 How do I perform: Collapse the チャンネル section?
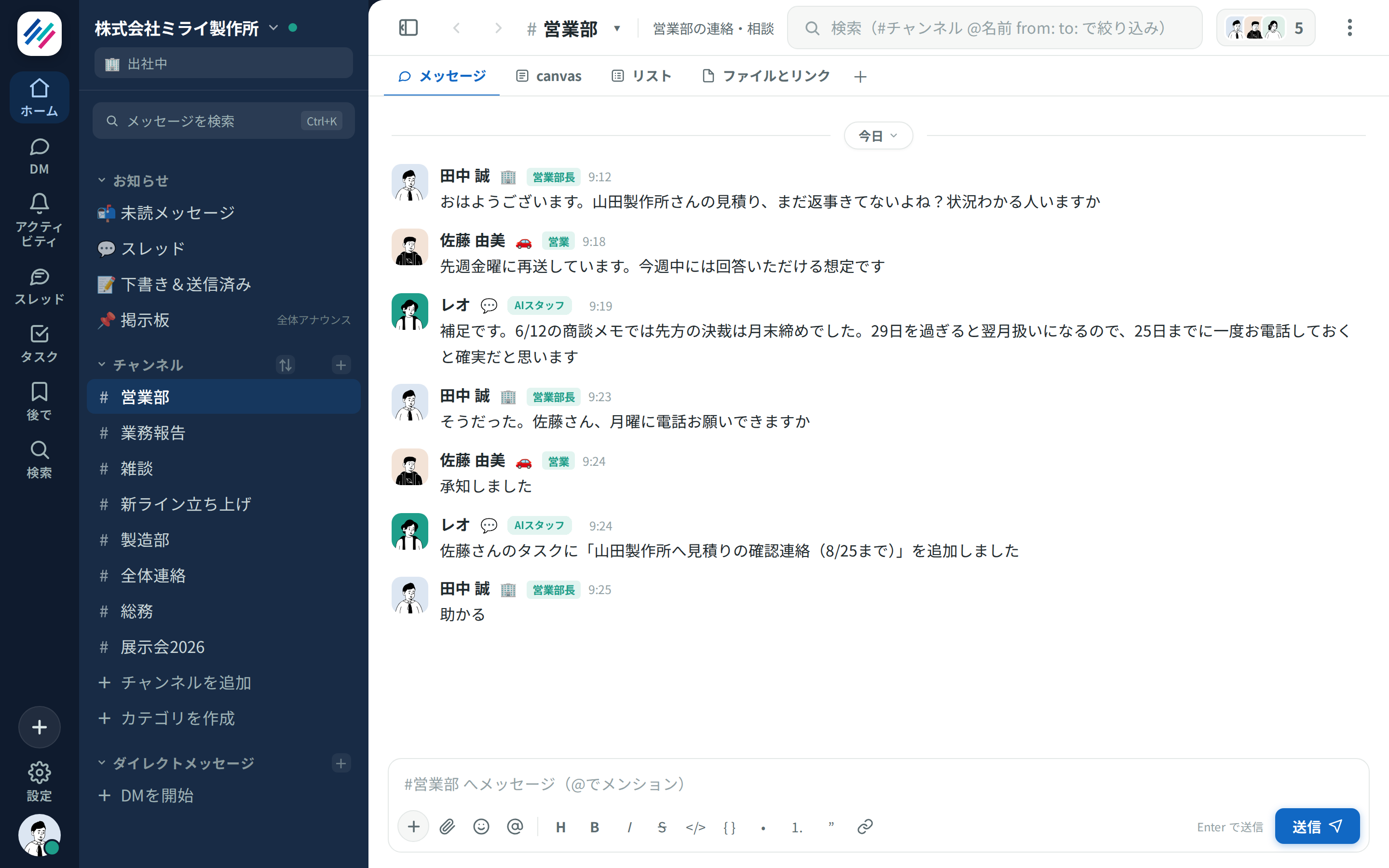[x=141, y=365]
